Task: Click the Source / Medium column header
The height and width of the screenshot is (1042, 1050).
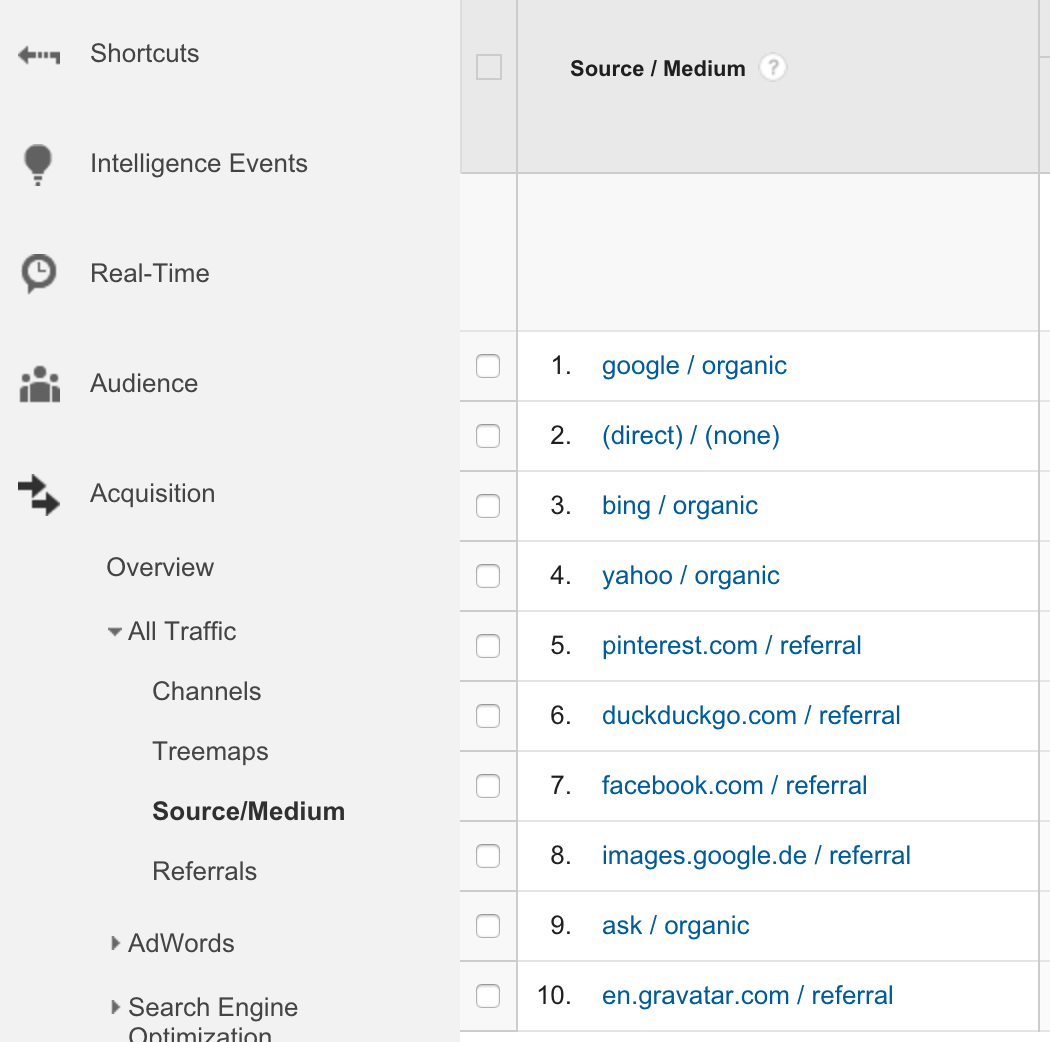Action: (x=658, y=68)
